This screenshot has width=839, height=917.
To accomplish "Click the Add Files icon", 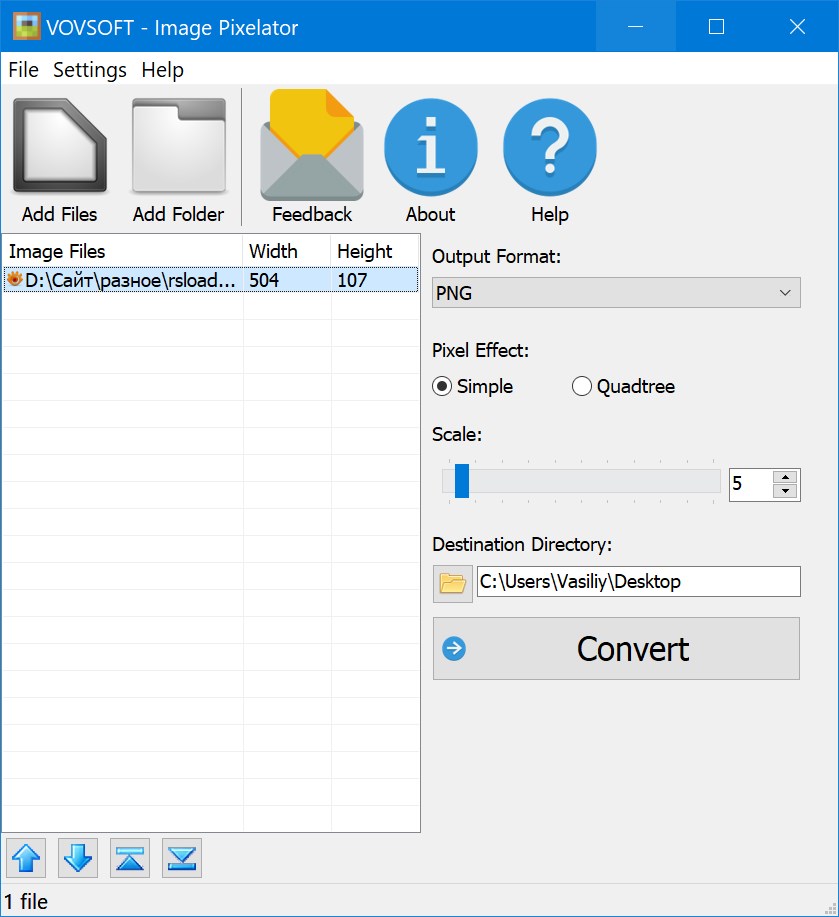I will [60, 146].
